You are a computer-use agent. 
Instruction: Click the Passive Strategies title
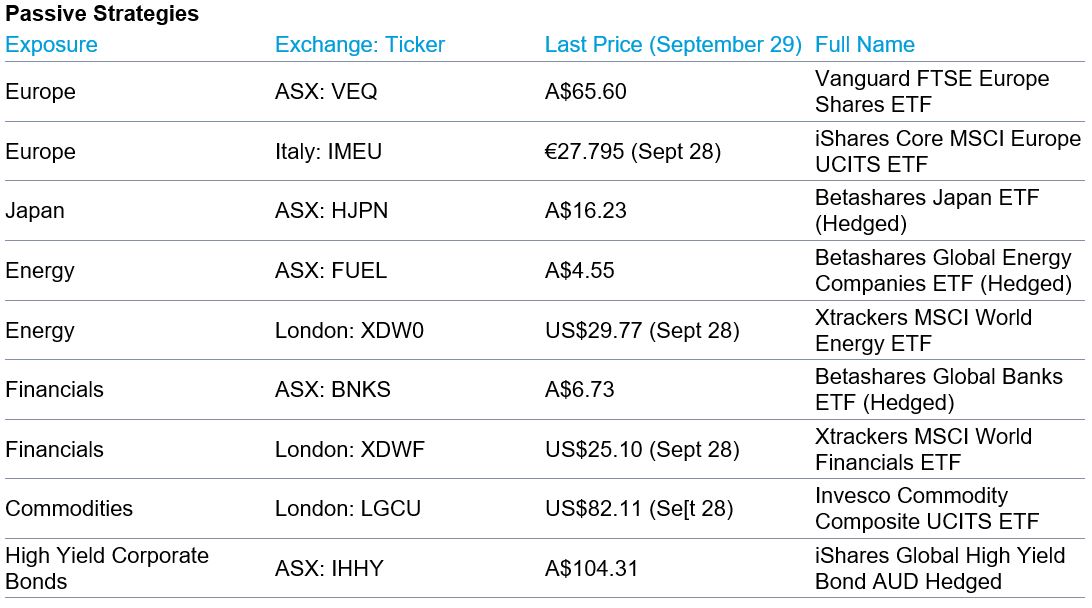102,15
